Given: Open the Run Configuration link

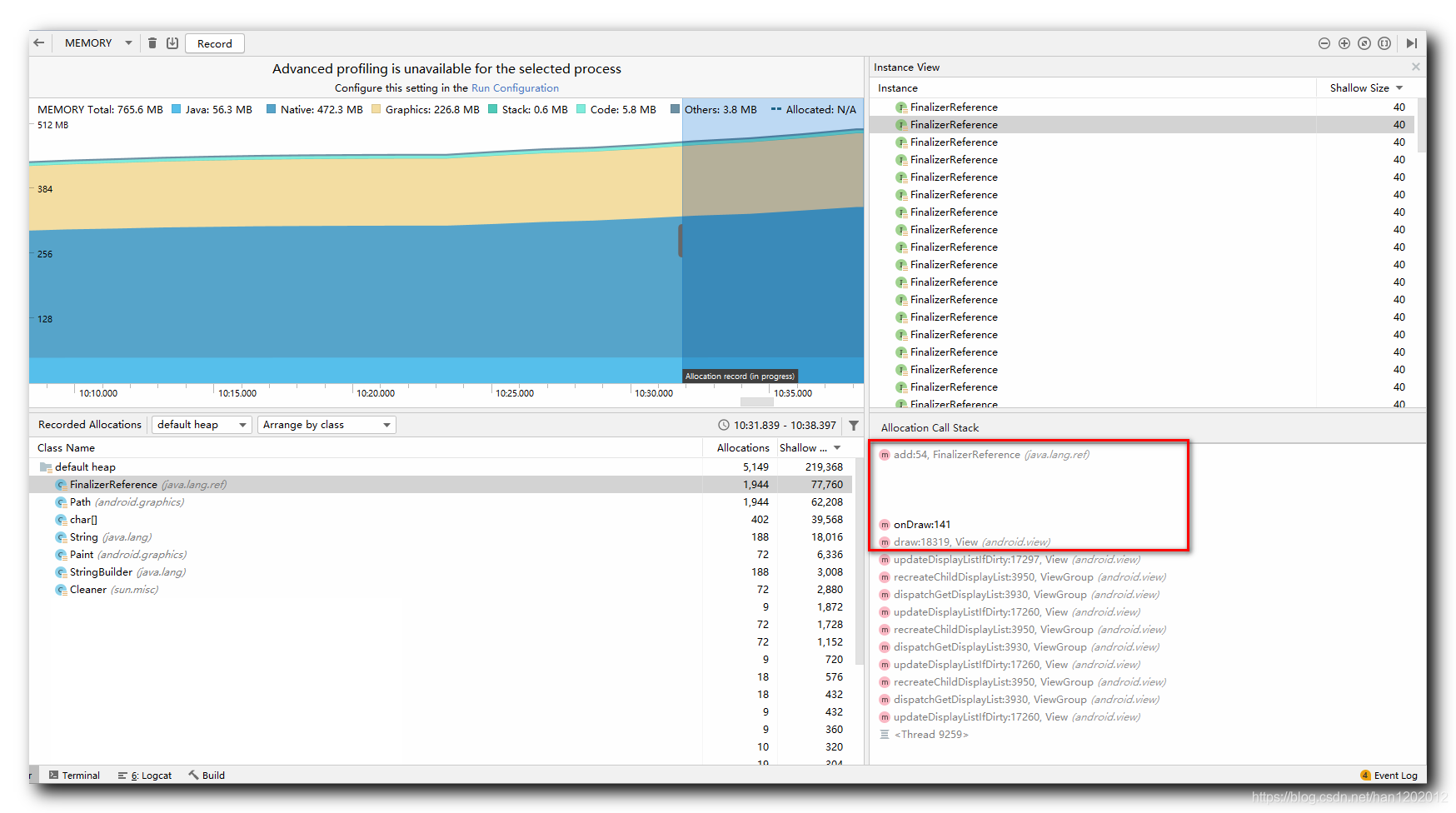Looking at the screenshot, I should [x=515, y=87].
